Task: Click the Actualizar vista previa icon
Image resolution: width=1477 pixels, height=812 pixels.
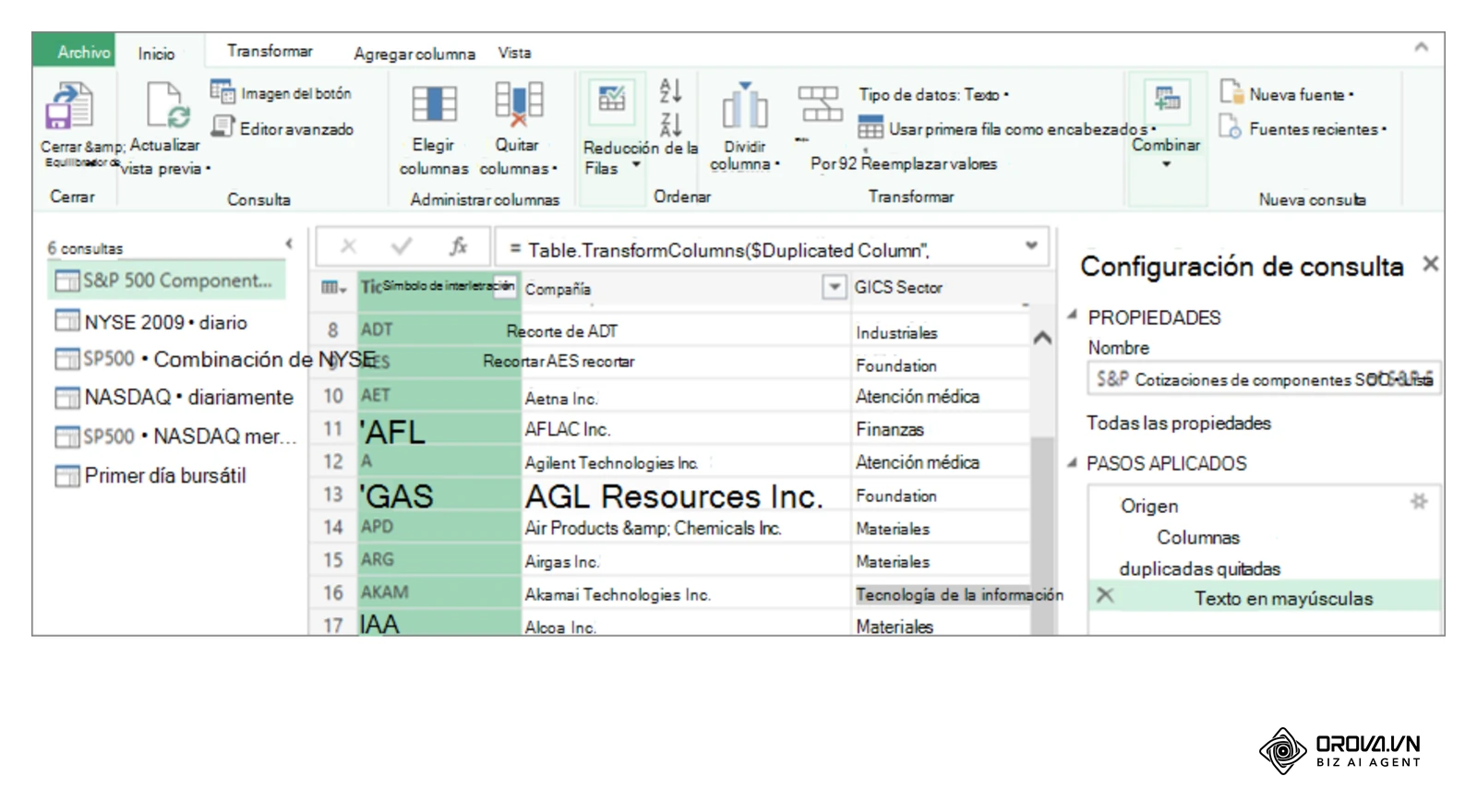Action: point(168,104)
